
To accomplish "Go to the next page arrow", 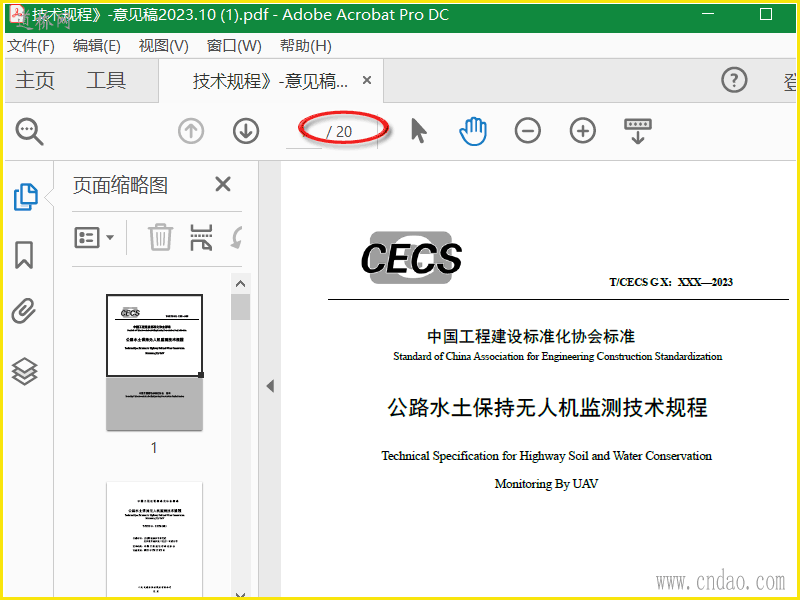I will coord(246,131).
